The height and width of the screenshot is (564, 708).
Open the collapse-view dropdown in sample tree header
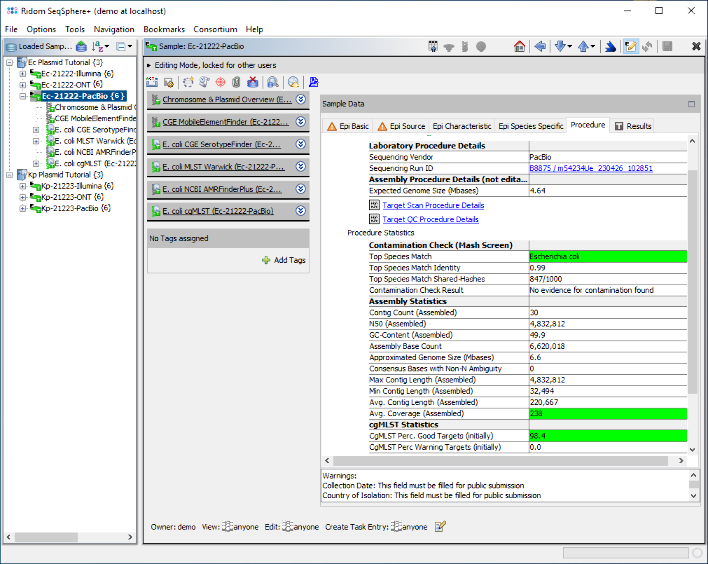(x=124, y=46)
